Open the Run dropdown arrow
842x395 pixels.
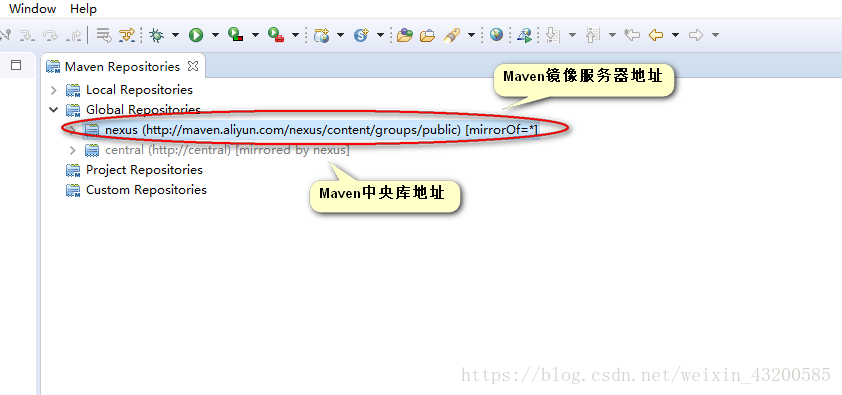[215, 35]
